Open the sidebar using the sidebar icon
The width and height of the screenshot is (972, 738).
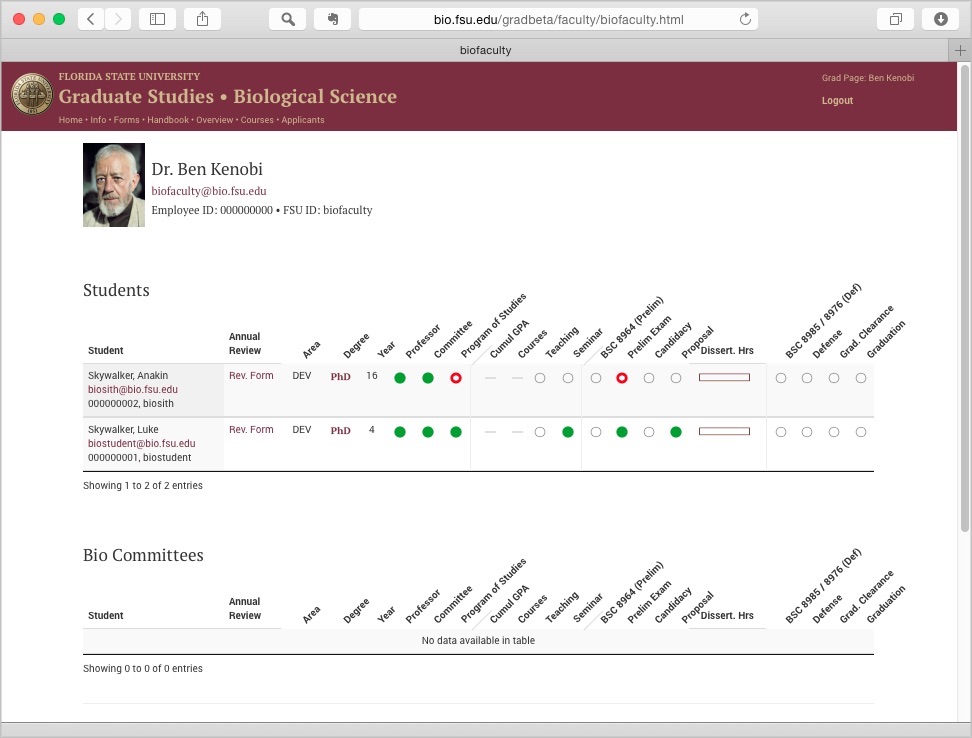pos(157,18)
